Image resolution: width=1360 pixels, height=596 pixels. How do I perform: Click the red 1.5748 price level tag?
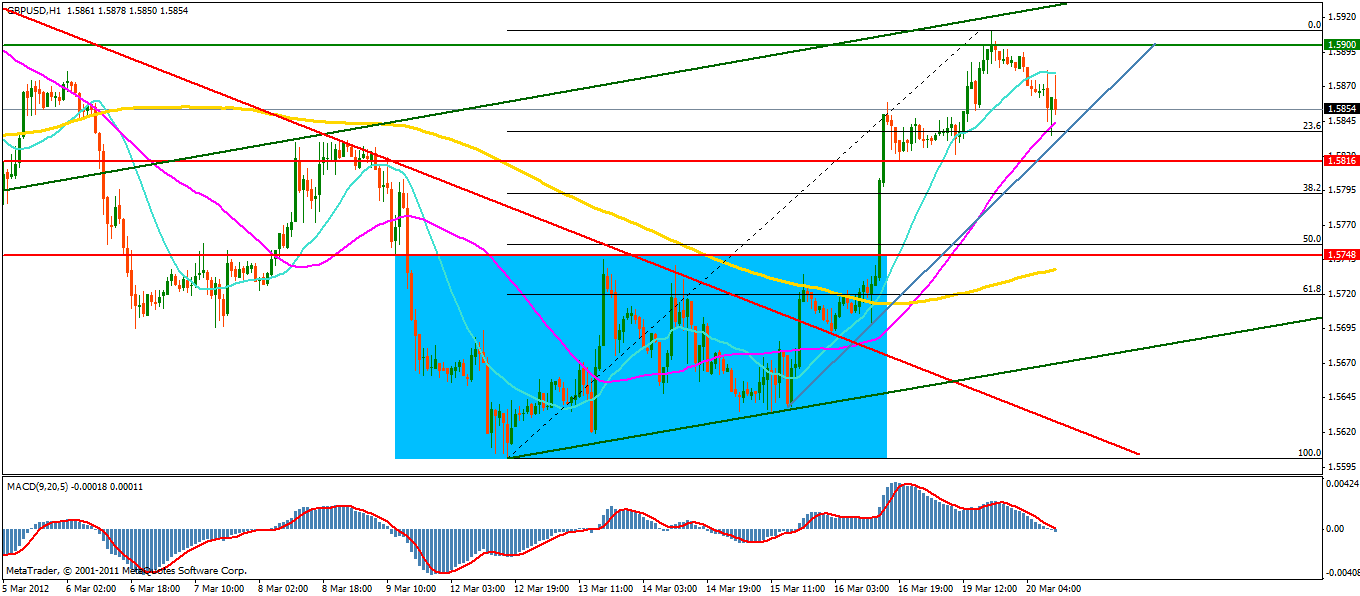click(x=1340, y=255)
